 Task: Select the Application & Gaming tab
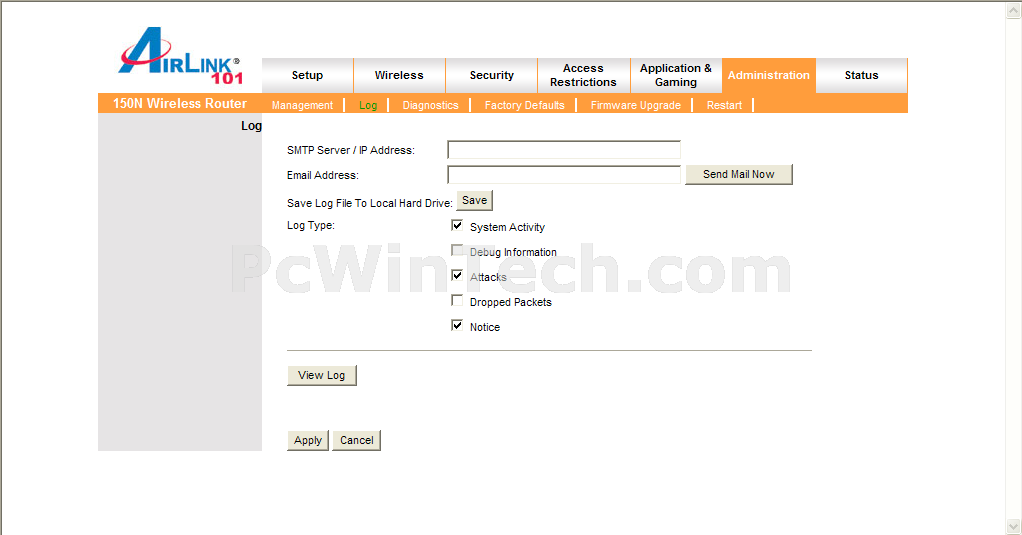click(x=676, y=76)
